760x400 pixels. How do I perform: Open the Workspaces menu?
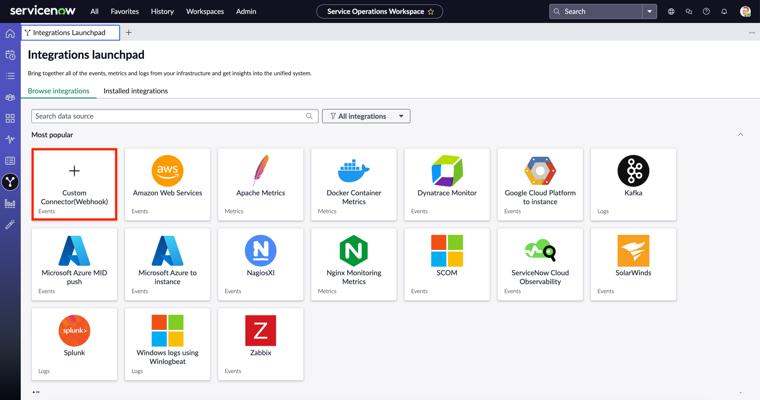205,12
